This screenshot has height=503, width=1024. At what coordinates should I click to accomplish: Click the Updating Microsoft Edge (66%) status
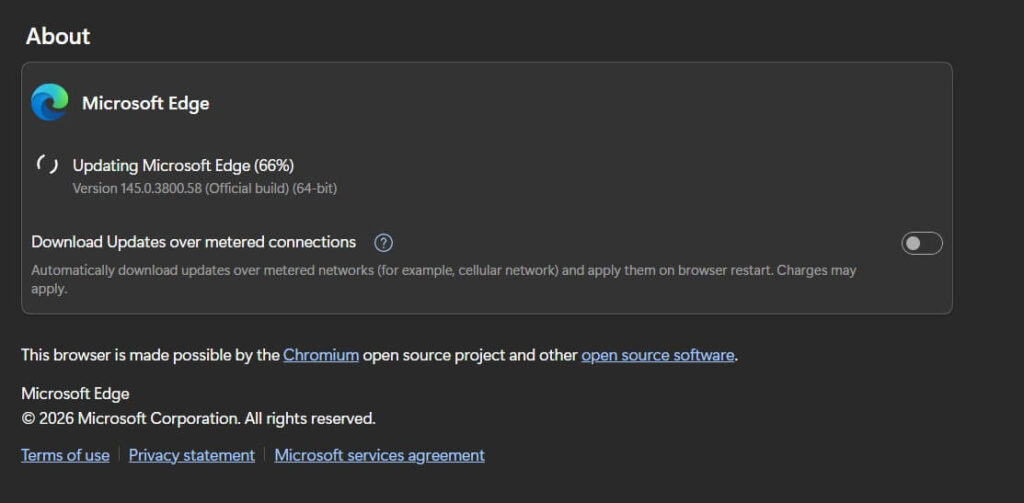point(184,166)
